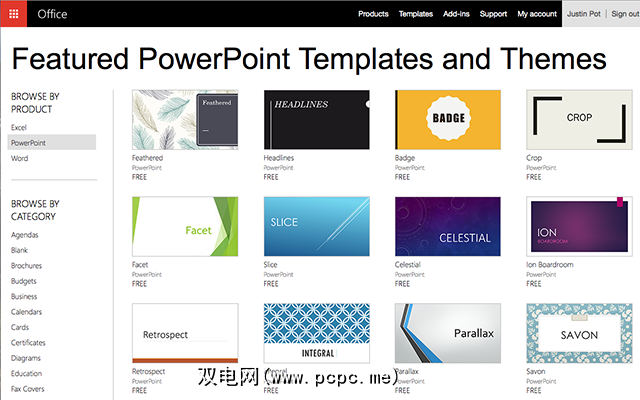Open the Templates menu
The height and width of the screenshot is (400, 640).
click(x=416, y=14)
